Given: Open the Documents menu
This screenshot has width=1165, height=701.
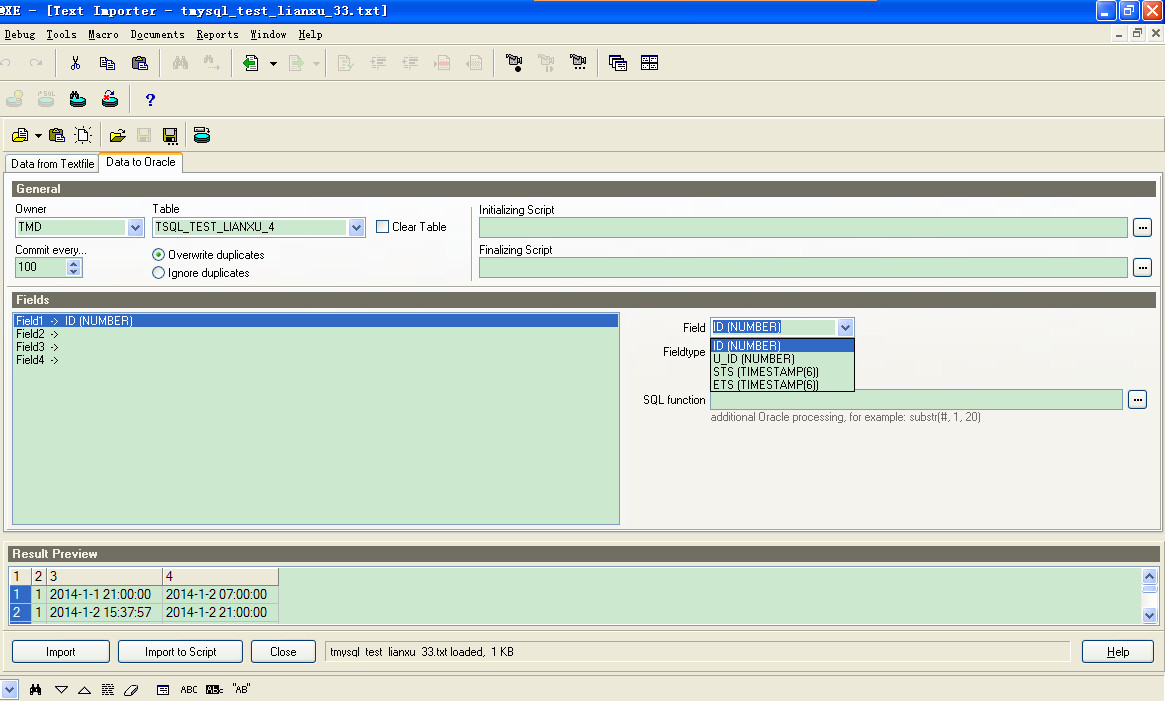Looking at the screenshot, I should point(158,34).
